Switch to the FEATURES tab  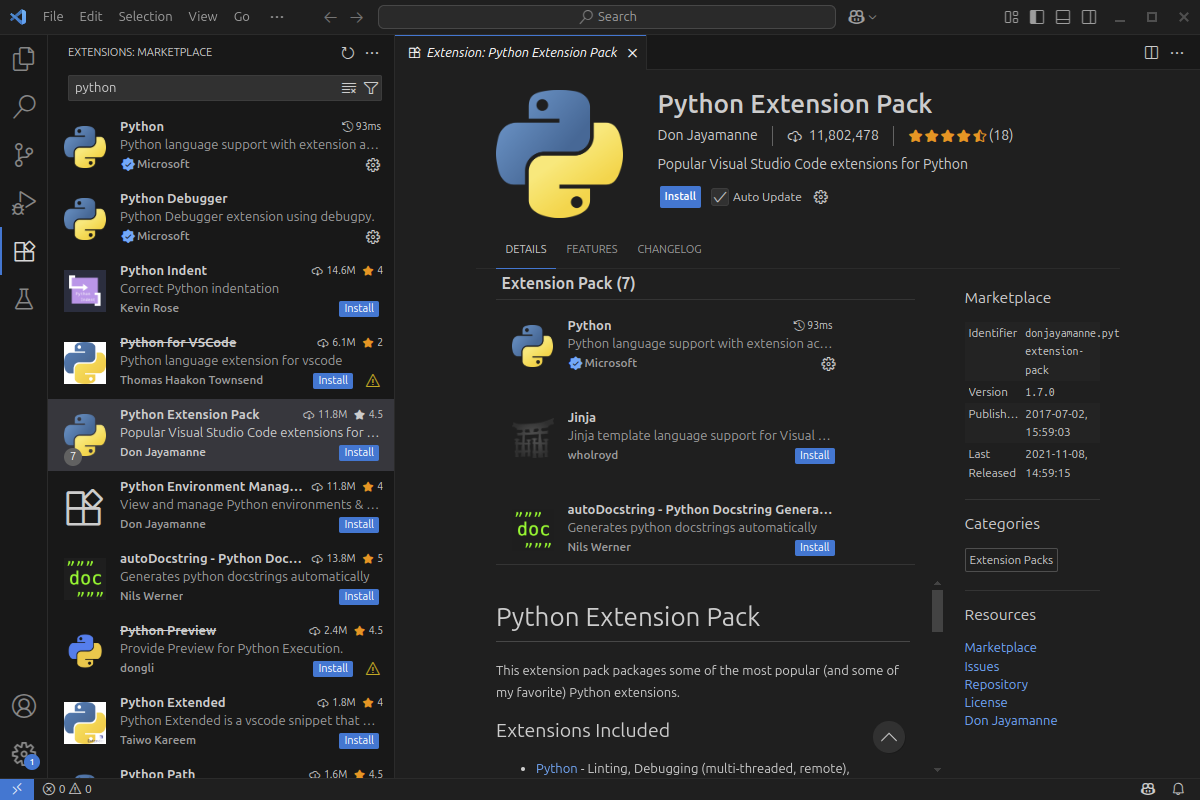592,249
